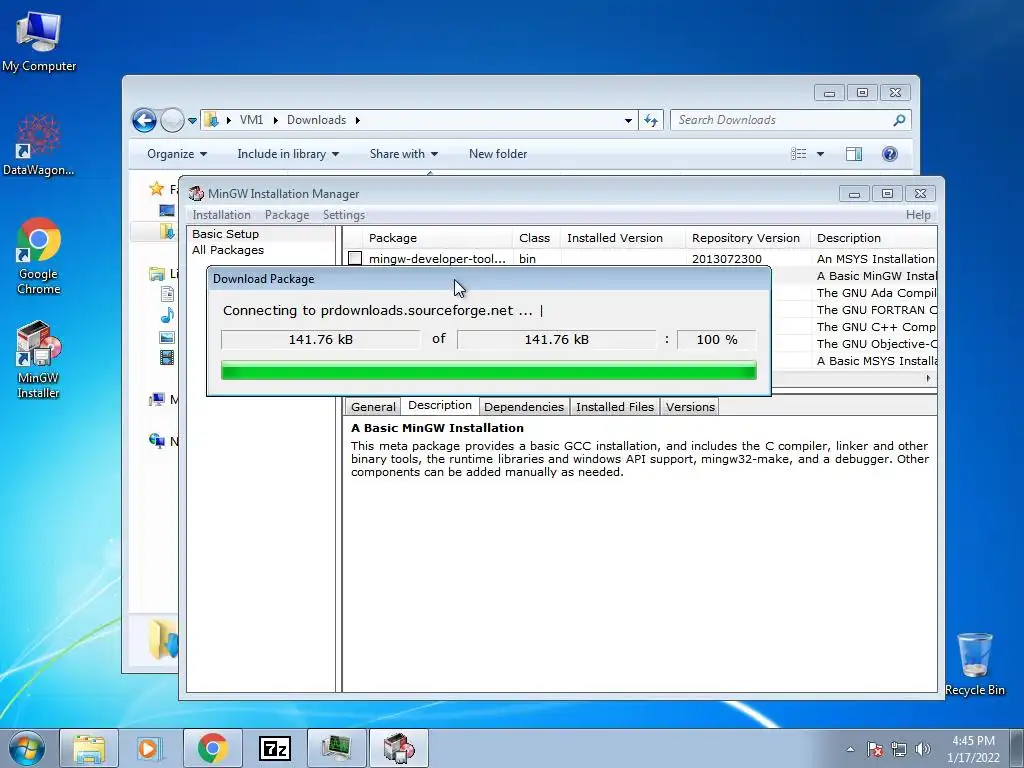Open the Recycle Bin
The image size is (1024, 768).
(x=974, y=663)
